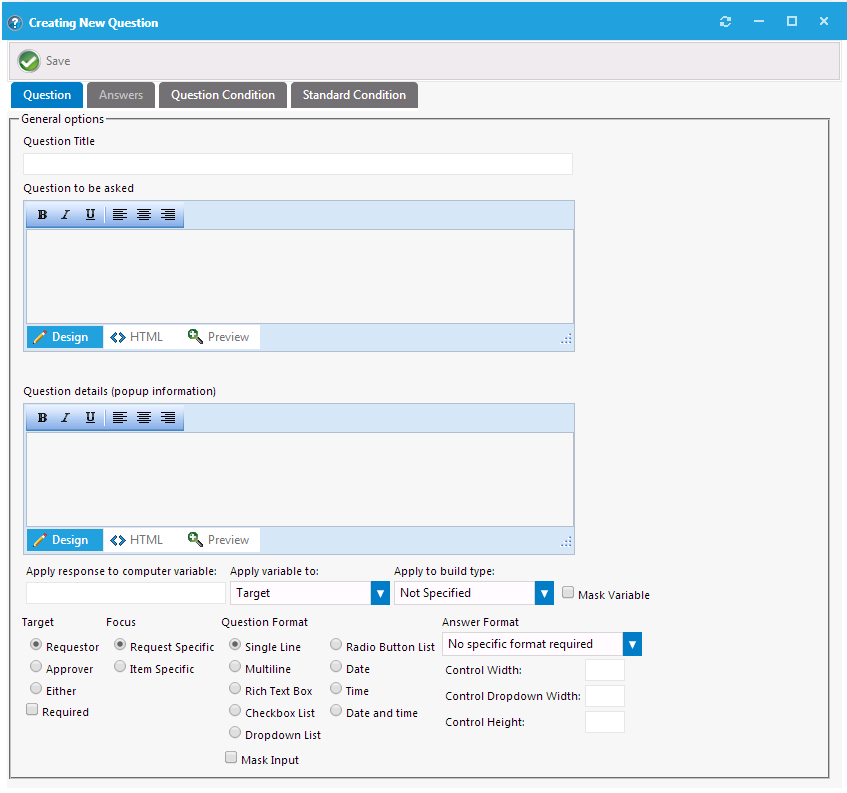Align text center in Question to be asked editor
The width and height of the screenshot is (847, 793).
144,215
